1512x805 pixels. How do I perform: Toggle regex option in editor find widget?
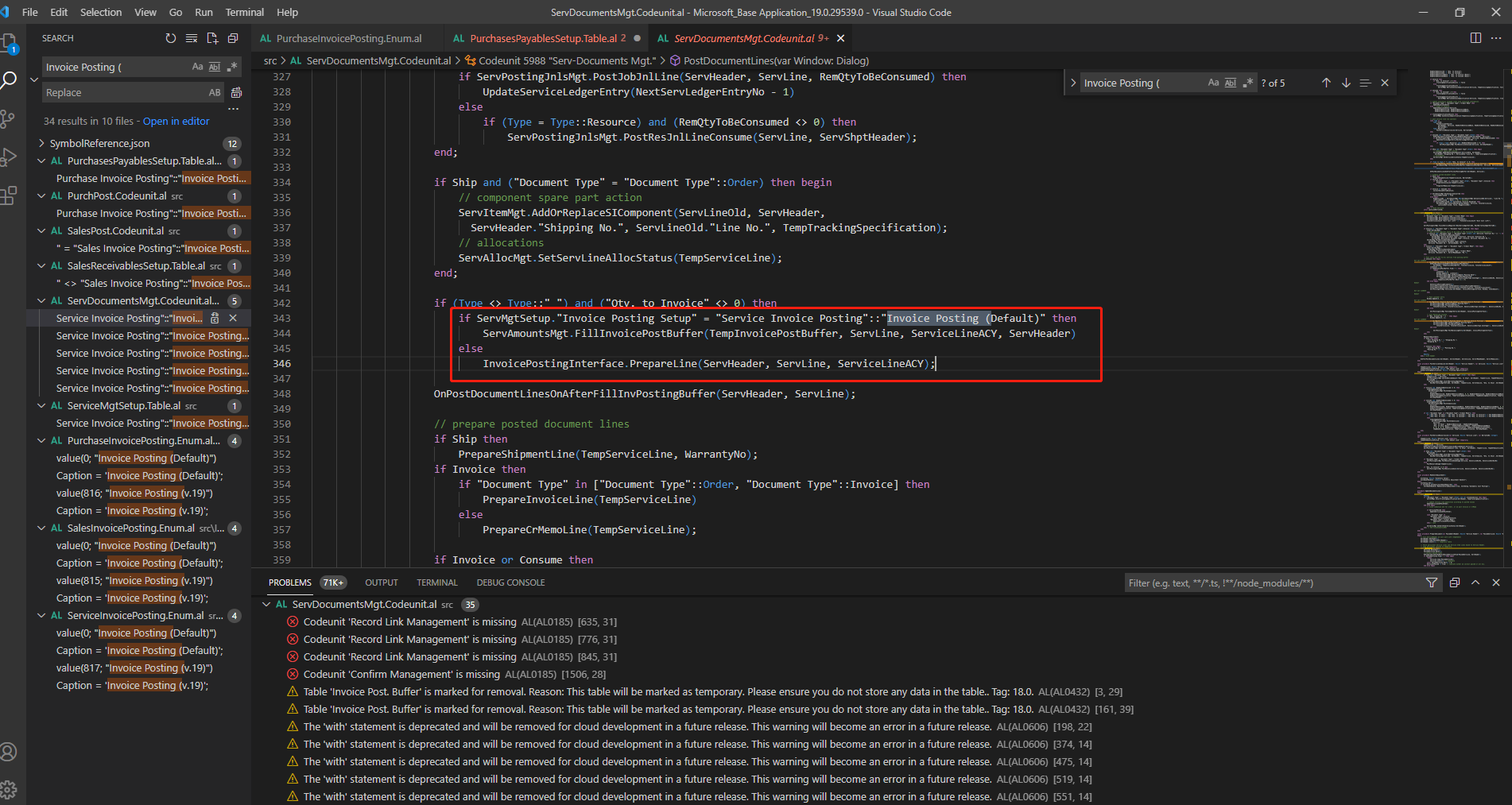point(1248,83)
